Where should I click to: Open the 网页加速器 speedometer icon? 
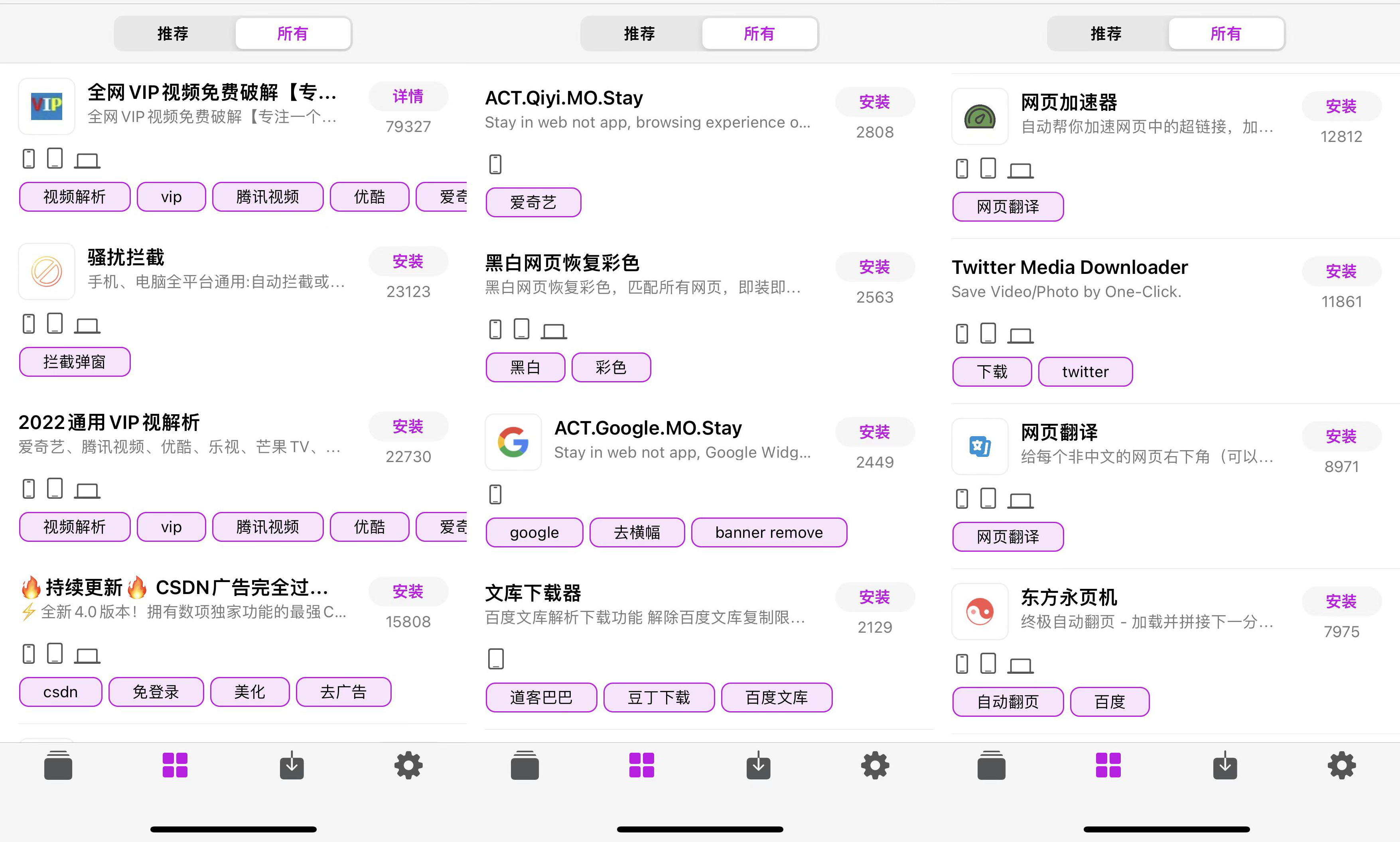click(x=980, y=116)
